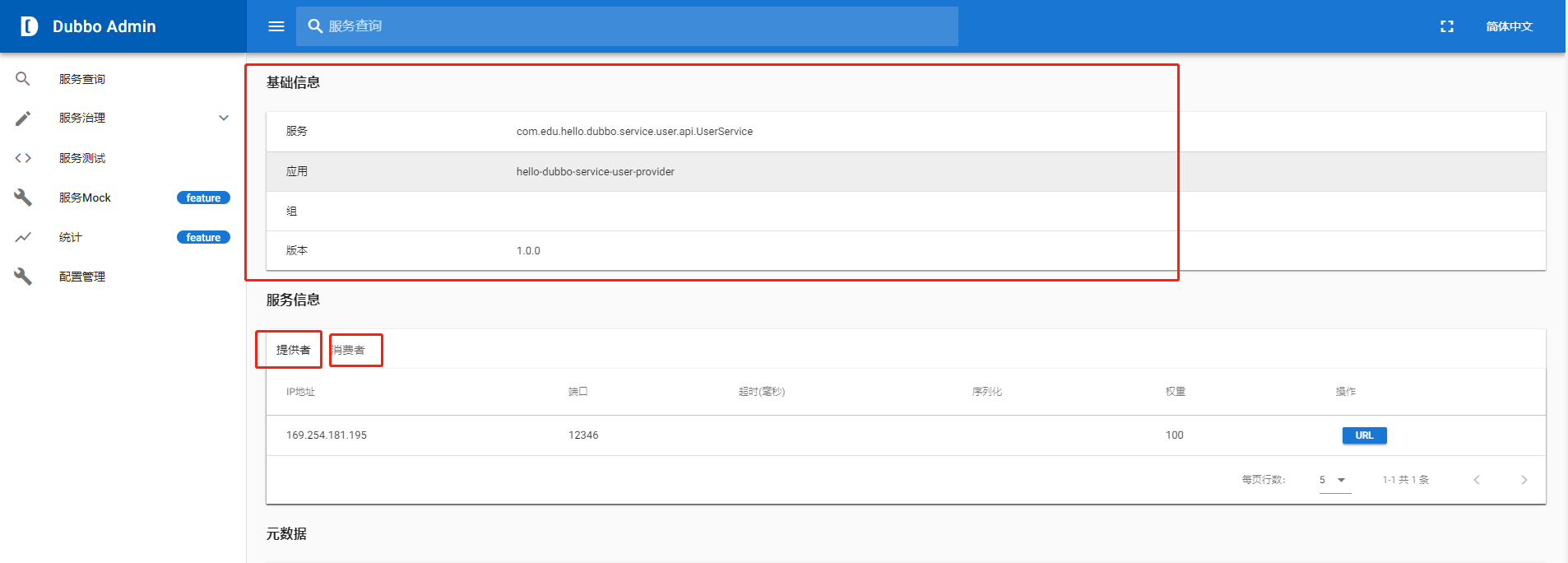
Task: Click the 1-1 共 1 条 pagination text
Action: point(1406,480)
